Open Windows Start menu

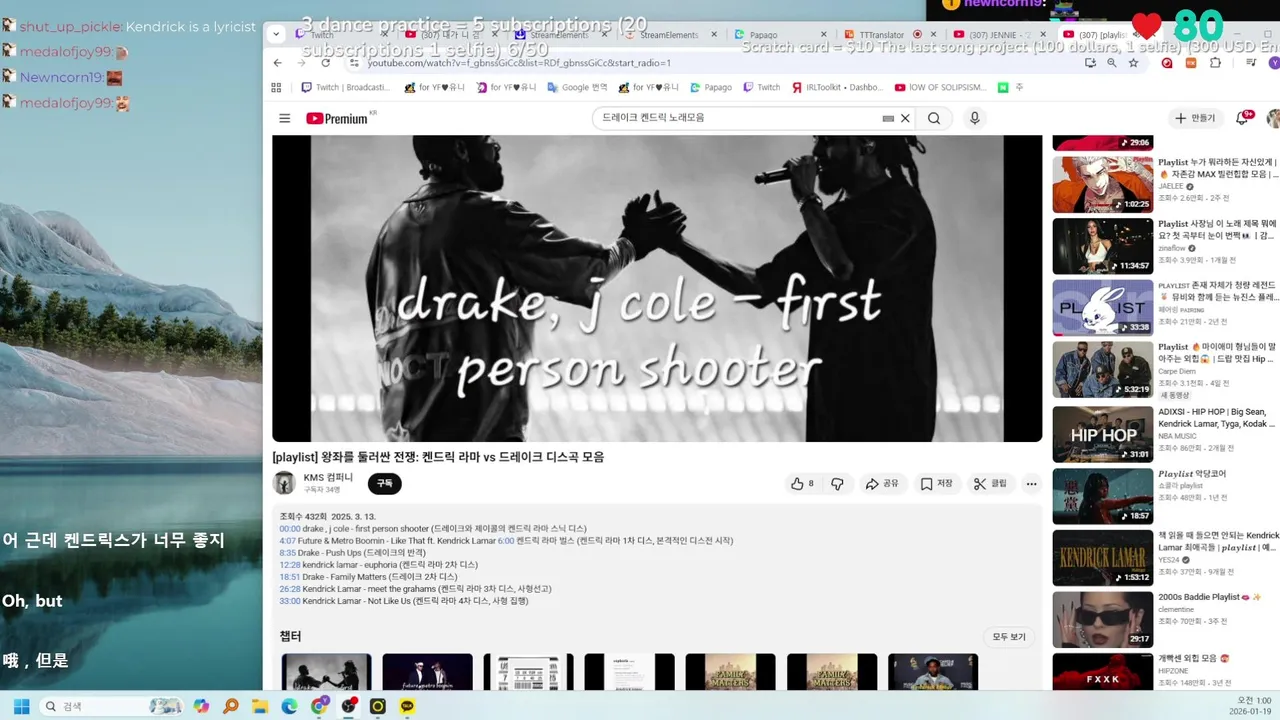pos(21,706)
